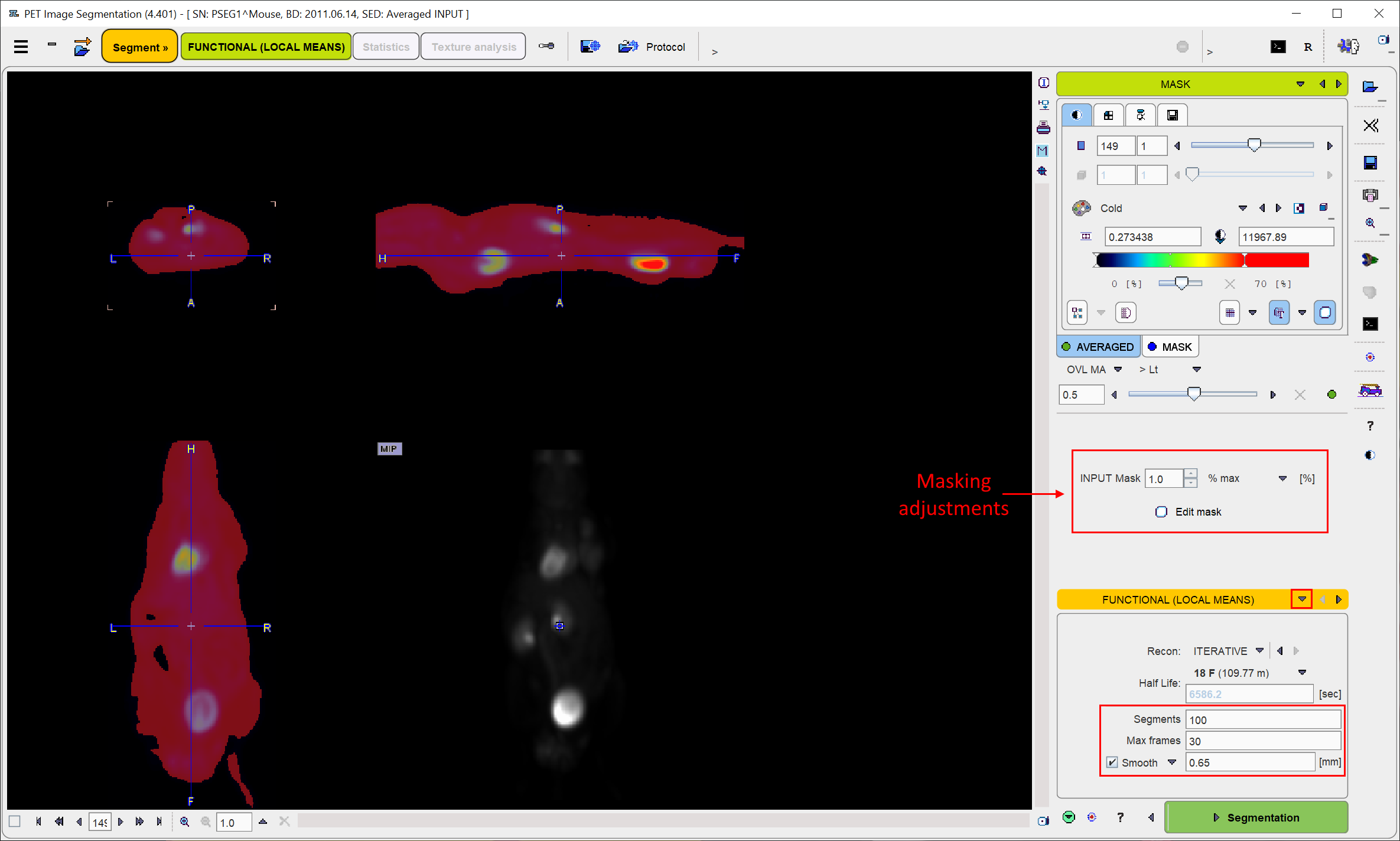Click the slice slider handle

(1254, 145)
